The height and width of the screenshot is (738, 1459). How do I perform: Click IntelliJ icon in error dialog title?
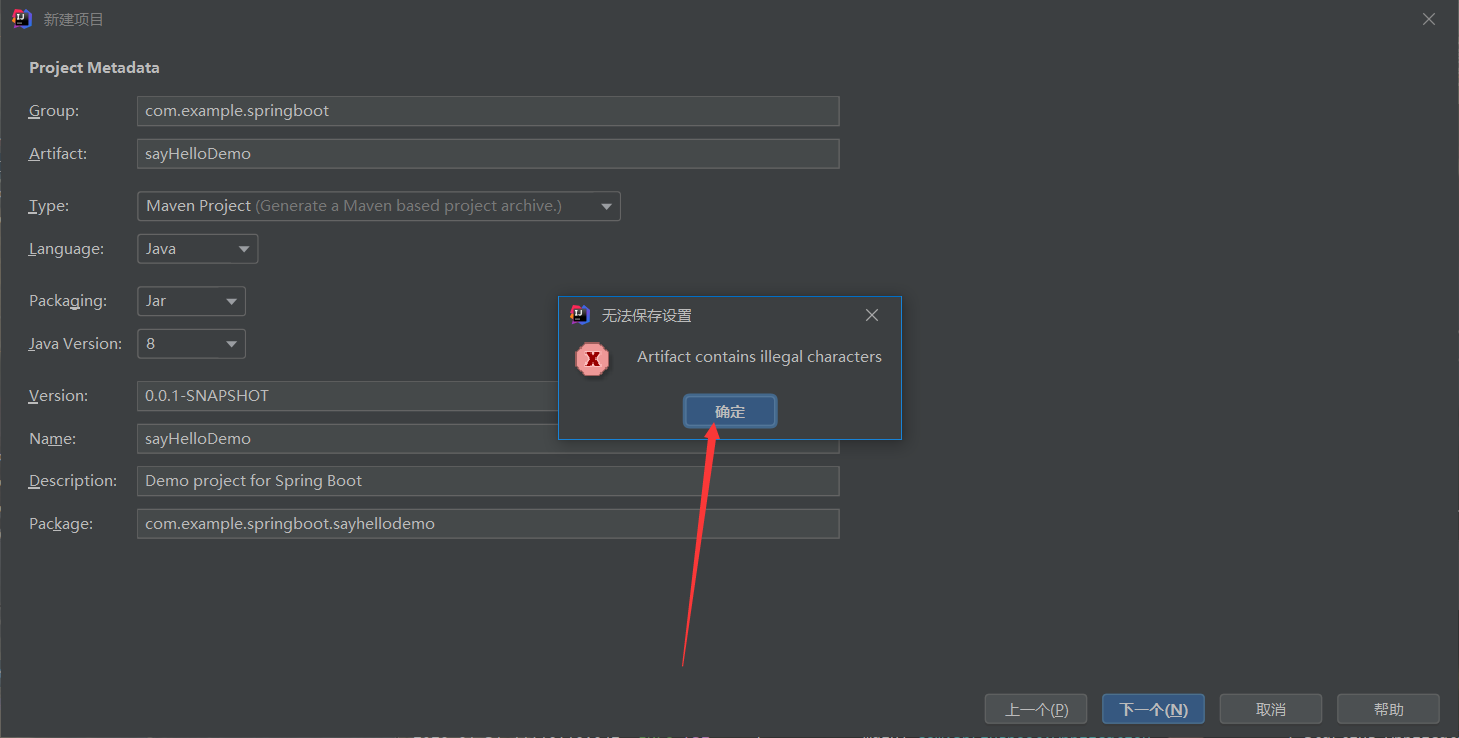click(x=580, y=315)
